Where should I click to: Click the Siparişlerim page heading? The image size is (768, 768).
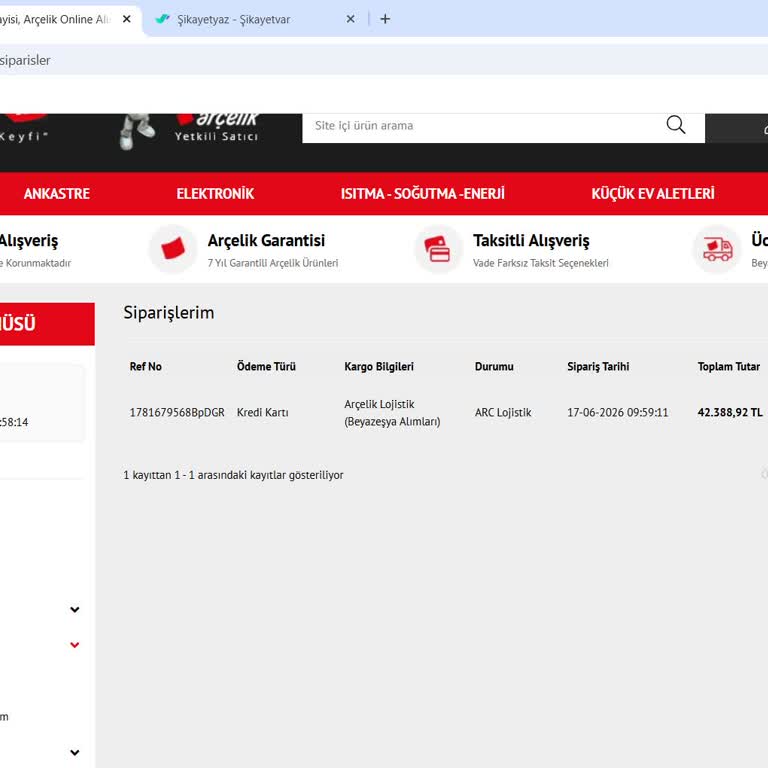pyautogui.click(x=168, y=312)
